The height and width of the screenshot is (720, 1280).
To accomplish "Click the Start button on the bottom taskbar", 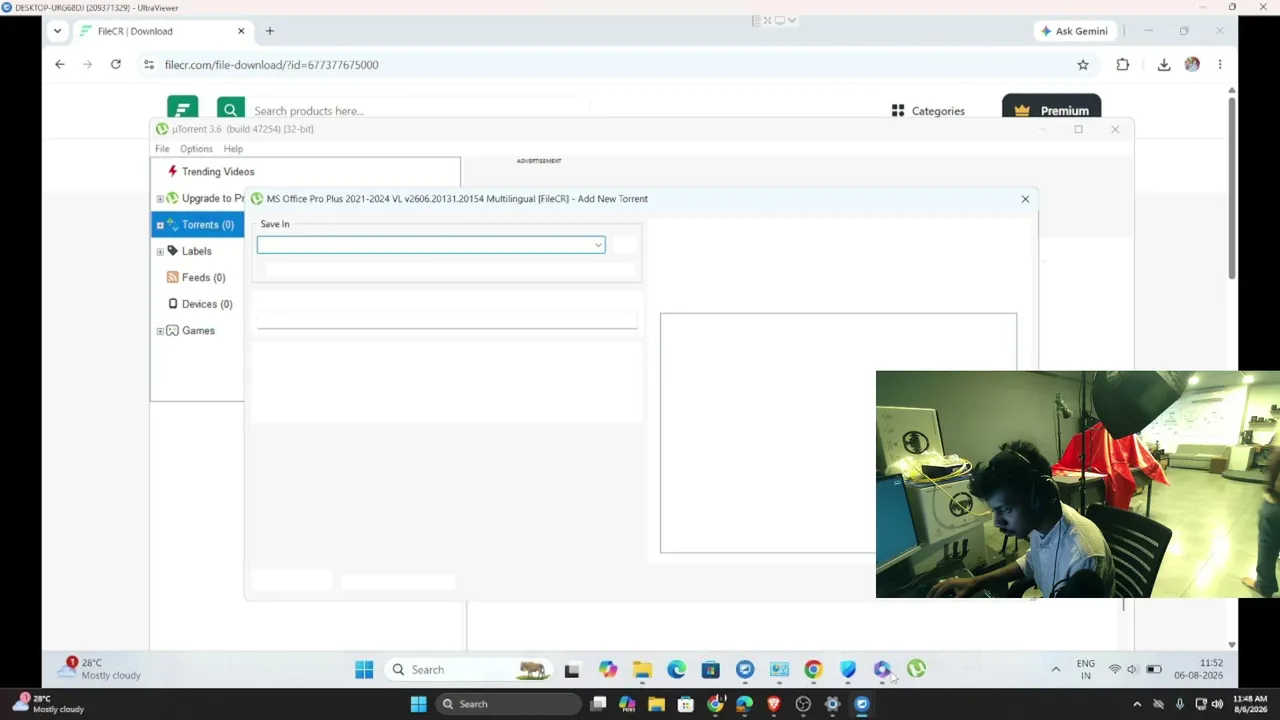I will (x=418, y=704).
